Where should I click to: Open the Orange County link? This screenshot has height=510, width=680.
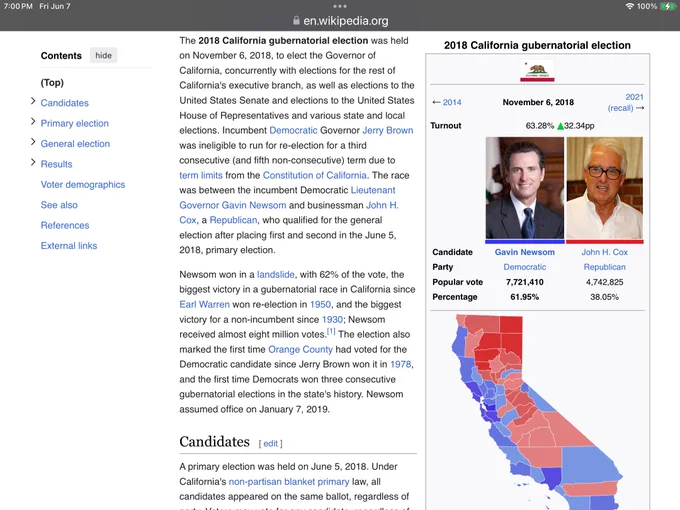[300, 350]
